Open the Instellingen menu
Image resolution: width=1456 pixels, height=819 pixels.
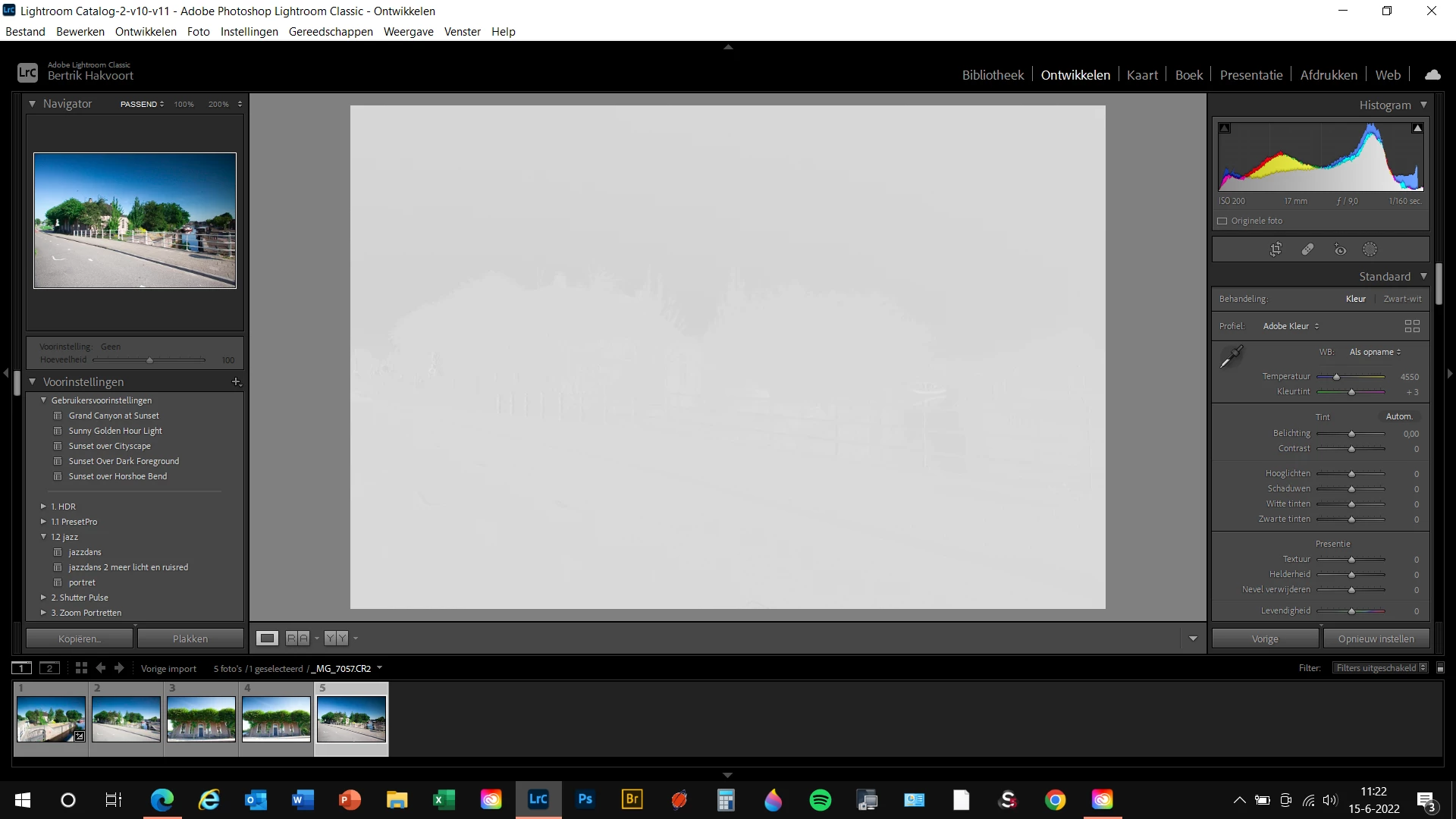click(x=249, y=32)
